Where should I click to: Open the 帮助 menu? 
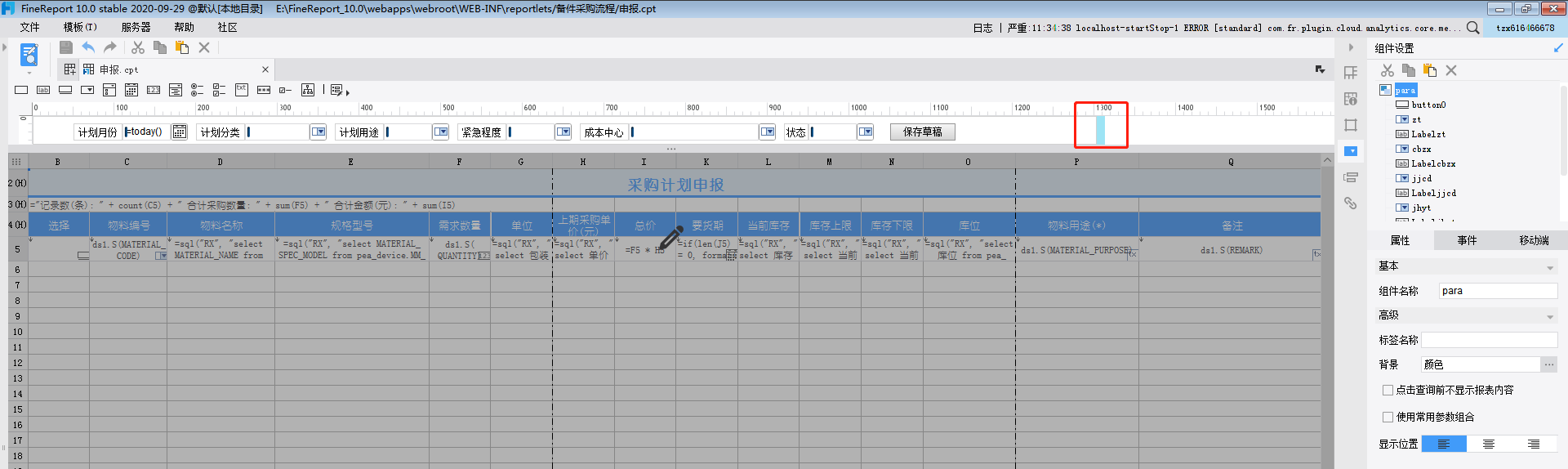[184, 27]
